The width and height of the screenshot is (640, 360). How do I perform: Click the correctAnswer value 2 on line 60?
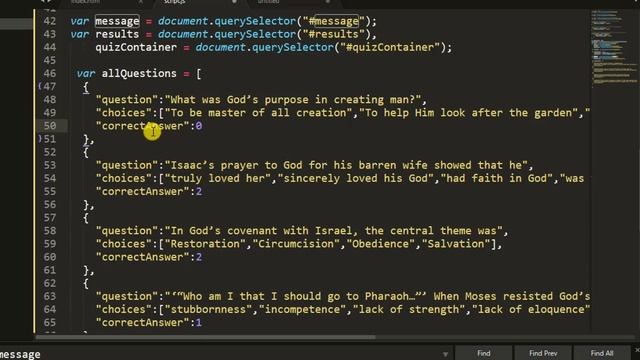pos(199,257)
